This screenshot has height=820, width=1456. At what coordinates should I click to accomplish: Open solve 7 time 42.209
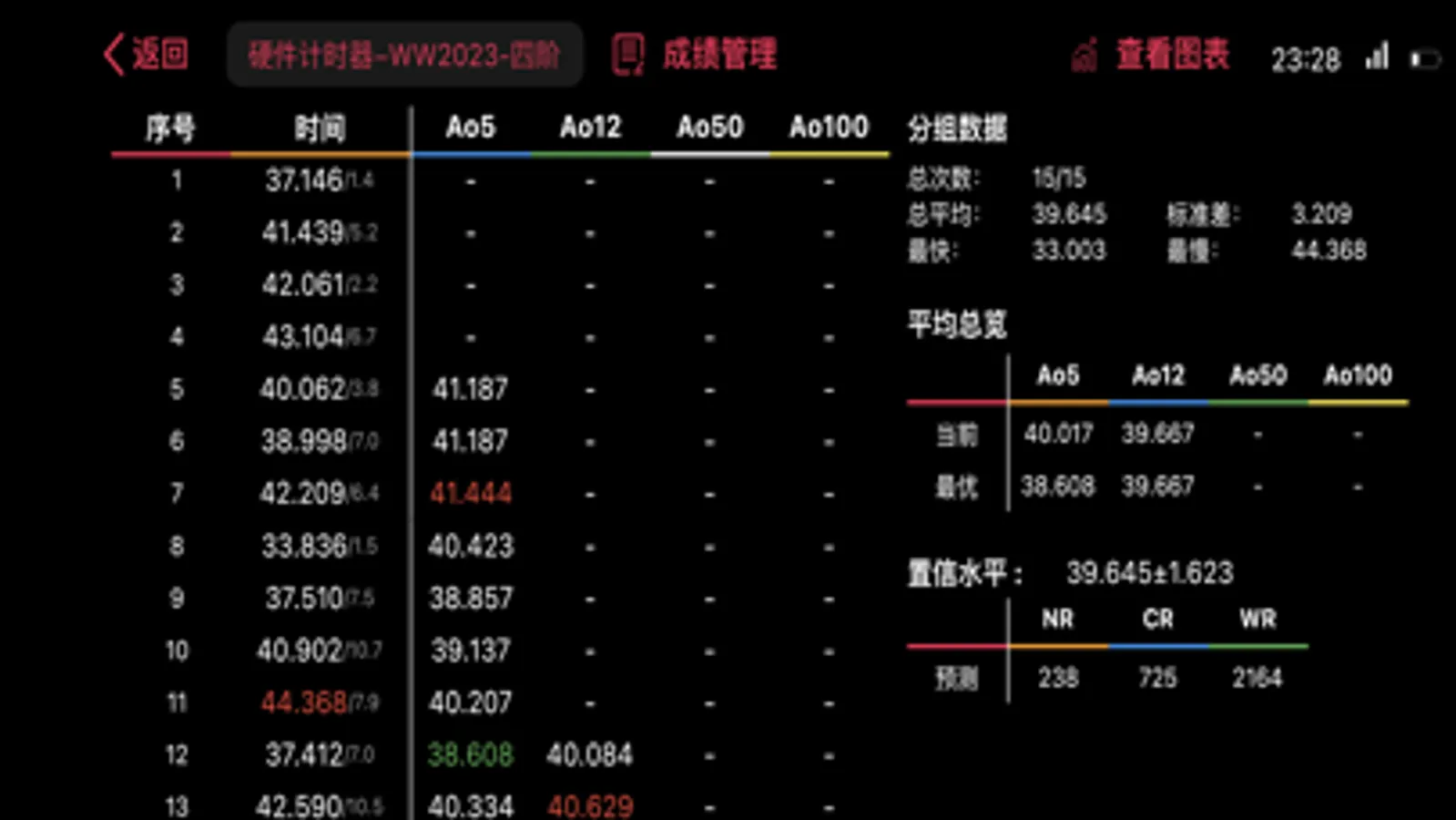(301, 493)
